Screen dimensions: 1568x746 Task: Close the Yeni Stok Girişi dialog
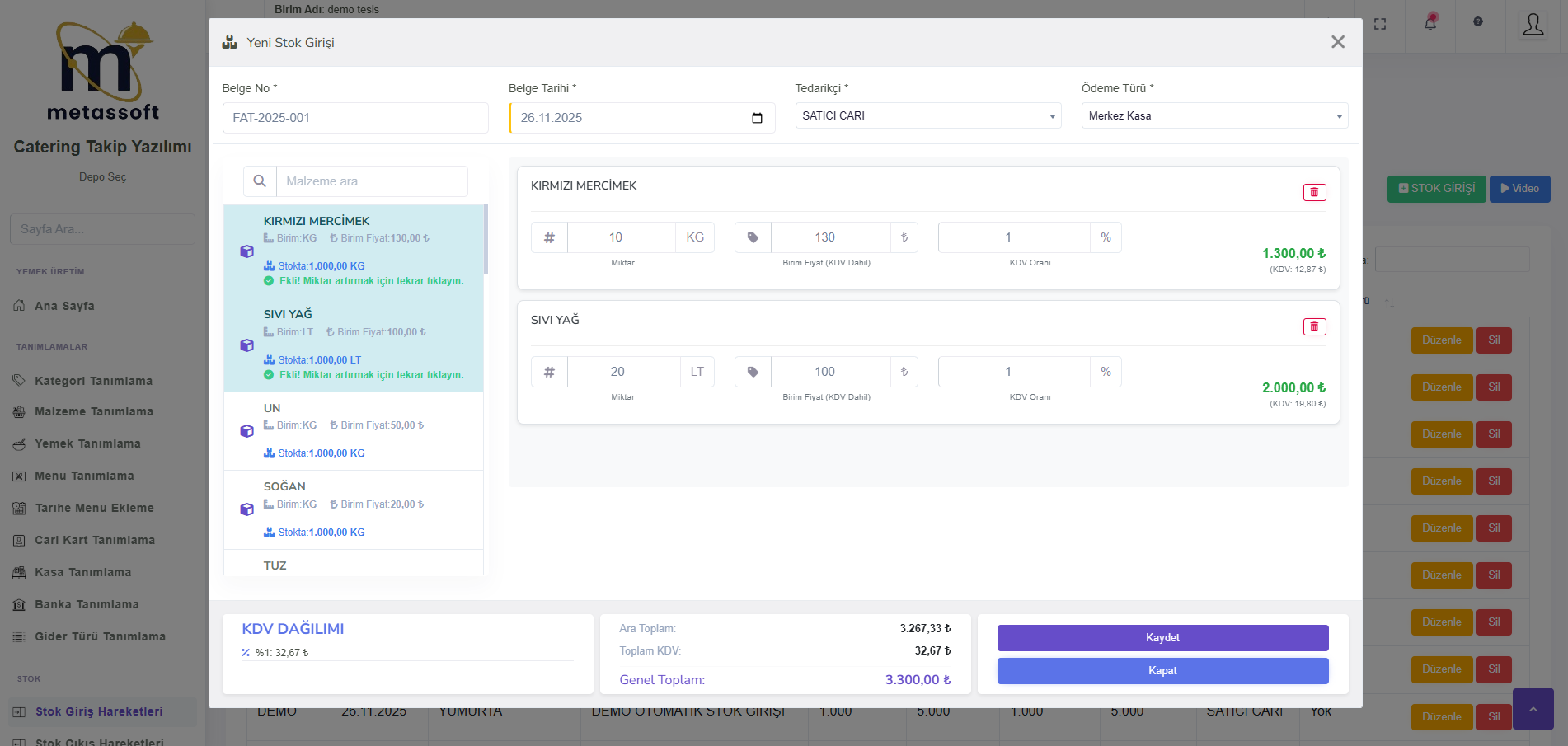(x=1337, y=42)
